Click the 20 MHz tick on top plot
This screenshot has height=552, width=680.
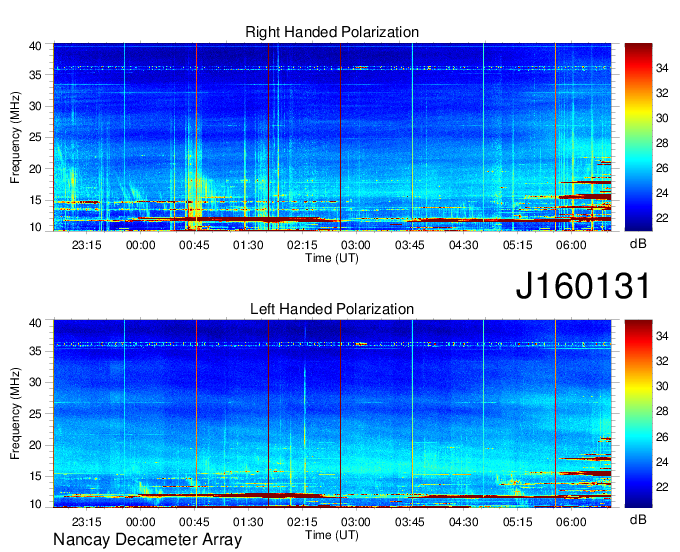[35, 169]
